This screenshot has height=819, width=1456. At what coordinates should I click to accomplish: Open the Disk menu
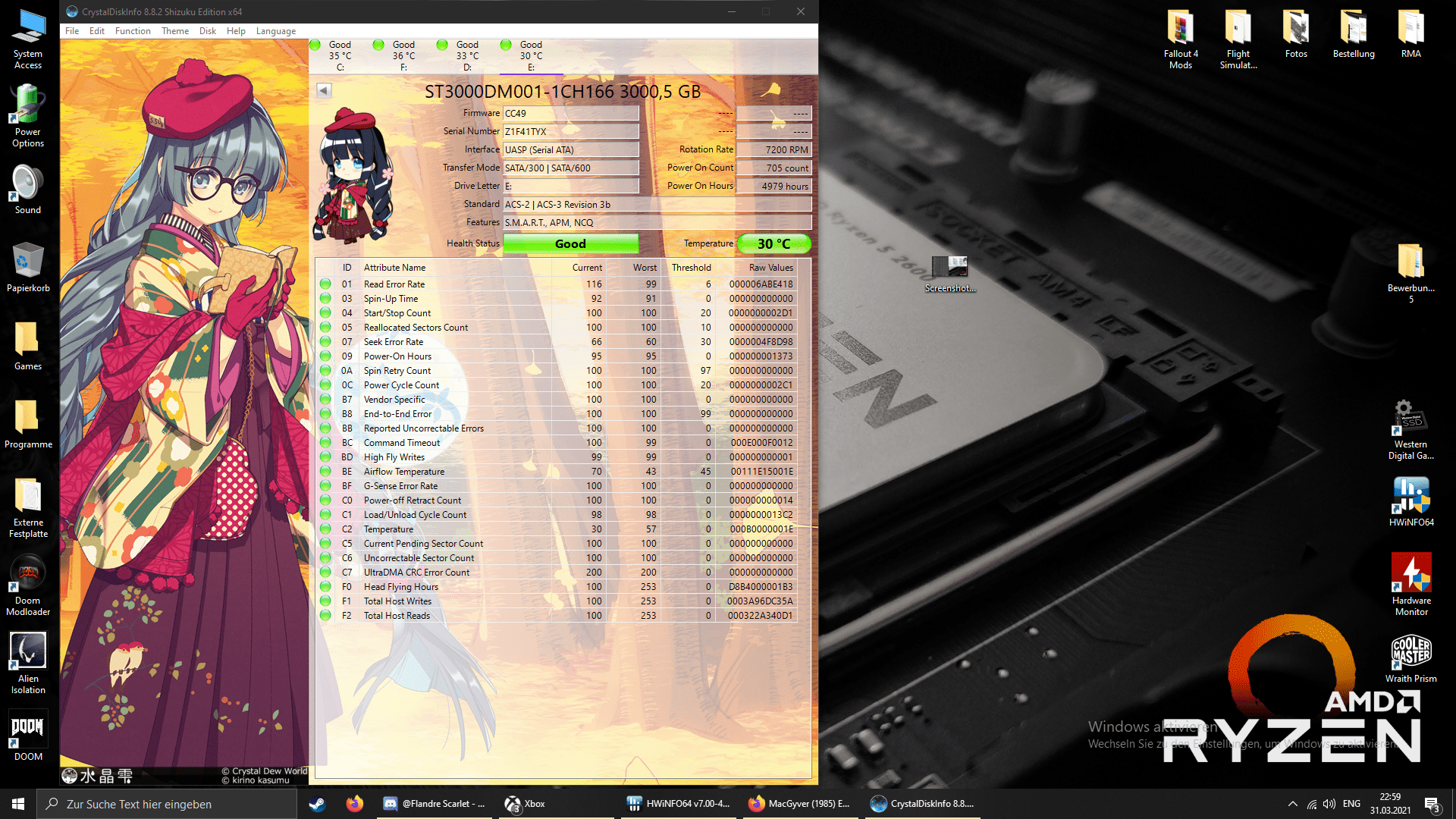click(208, 31)
